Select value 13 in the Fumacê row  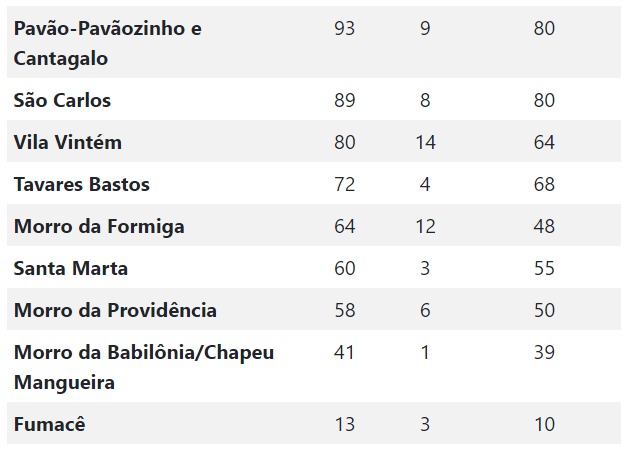(345, 424)
